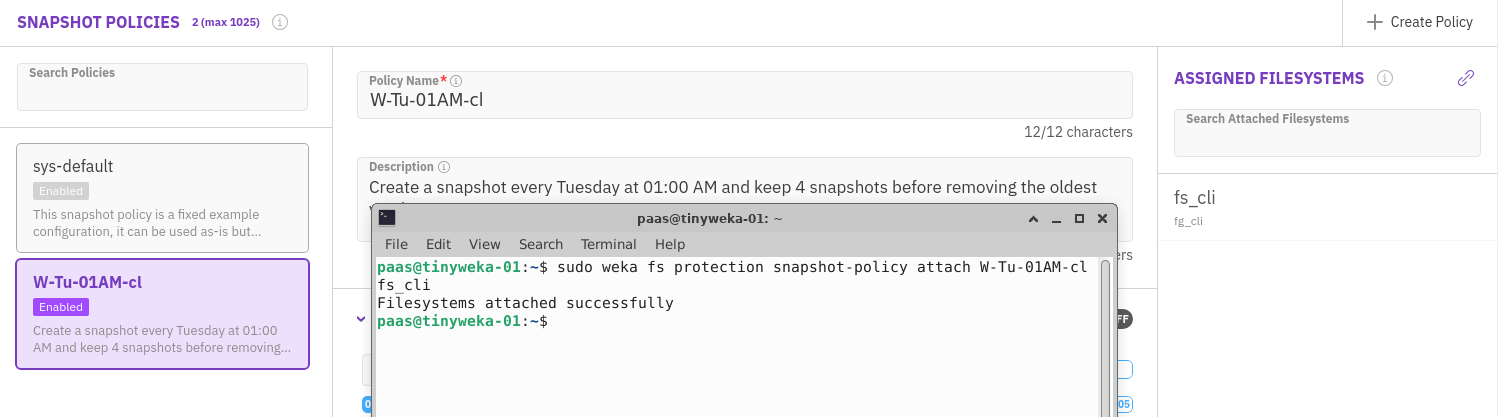
Task: Click the info icon next to Description label
Action: point(444,167)
